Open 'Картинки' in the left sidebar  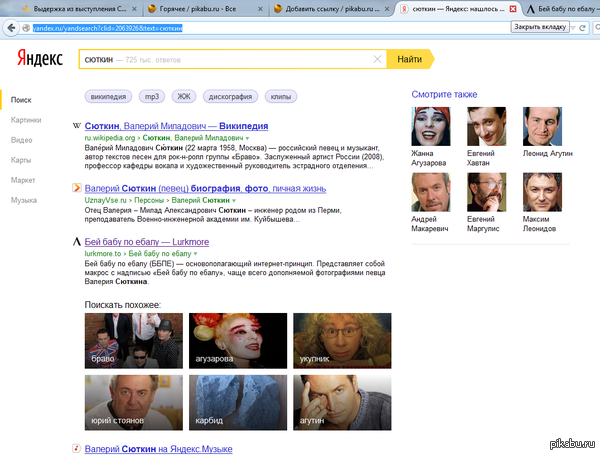(x=26, y=120)
